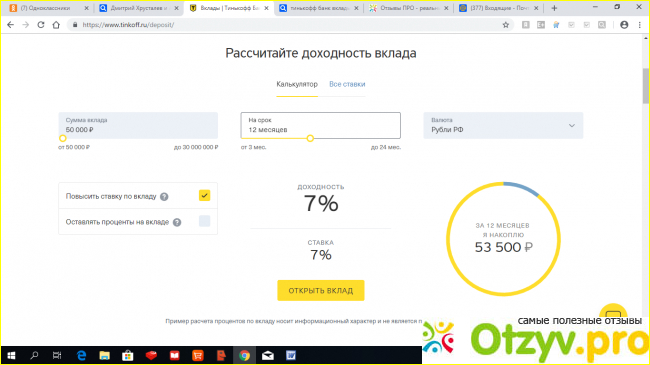Screen dimensions: 650x365
Task: Switch to the Все ставки tab
Action: tap(347, 84)
